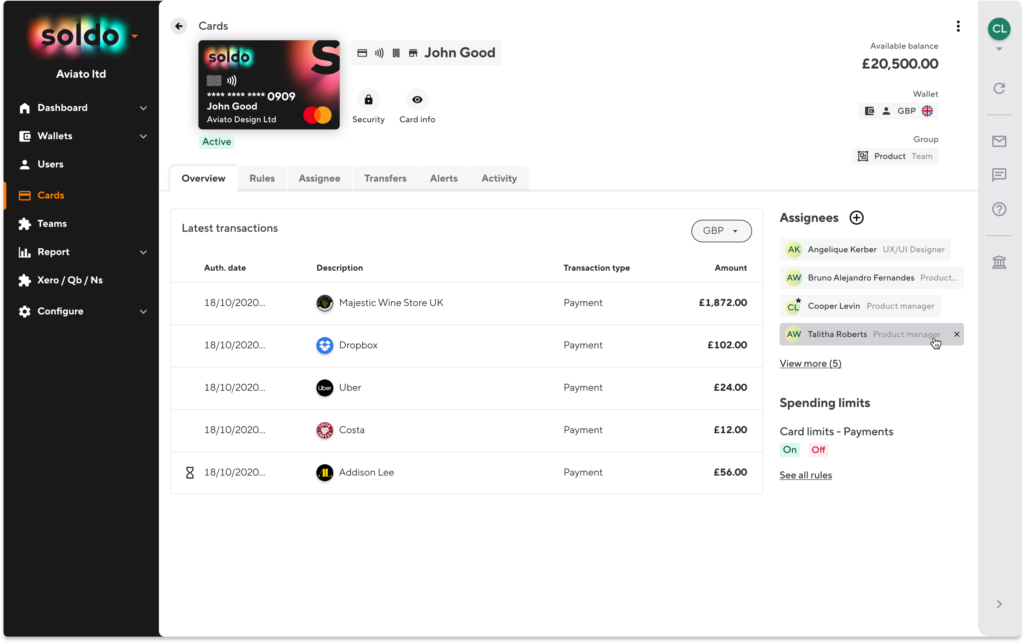This screenshot has width=1024, height=643.
Task: Click the bank icon in the right rail
Action: [998, 261]
